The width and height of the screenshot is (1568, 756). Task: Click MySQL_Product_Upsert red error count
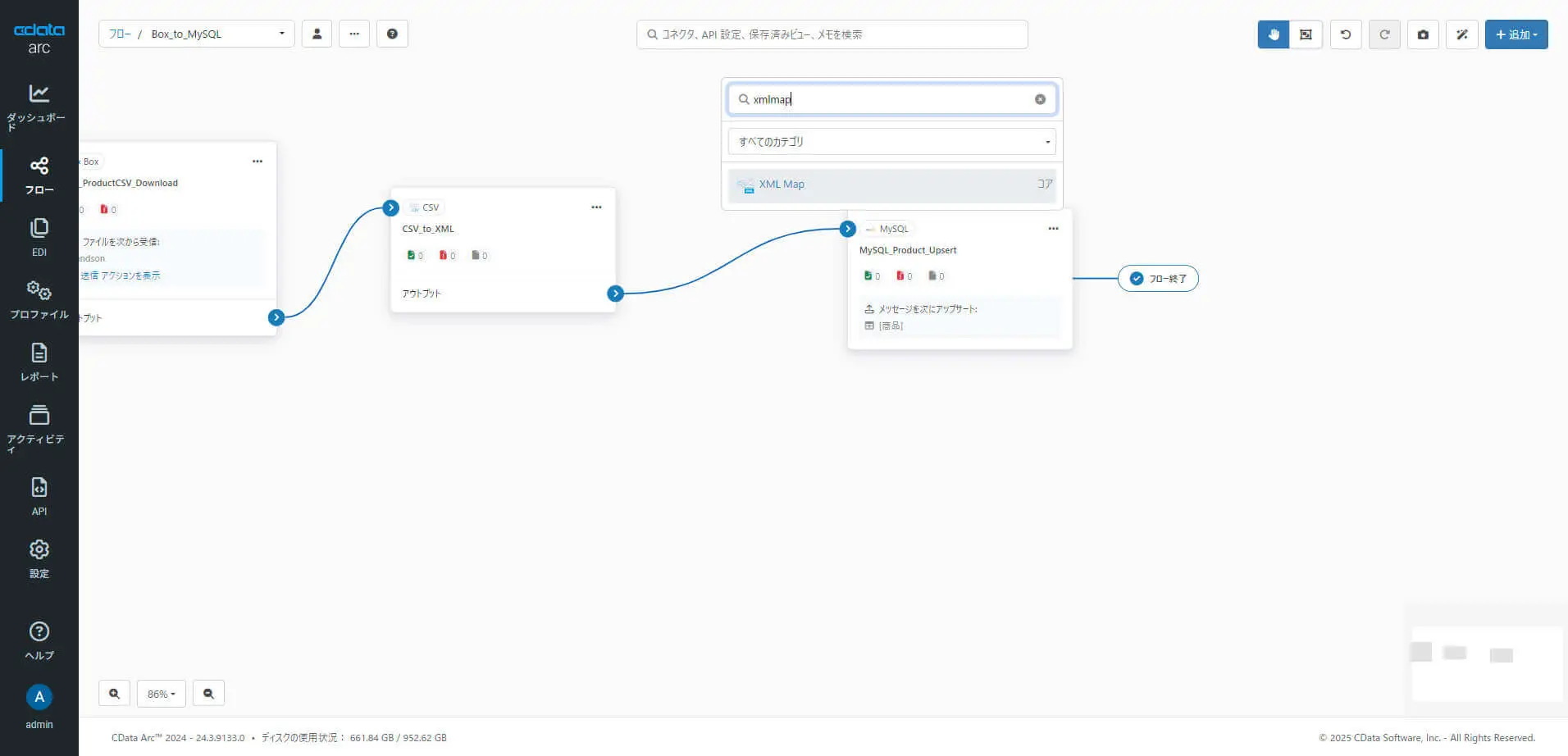tap(904, 276)
